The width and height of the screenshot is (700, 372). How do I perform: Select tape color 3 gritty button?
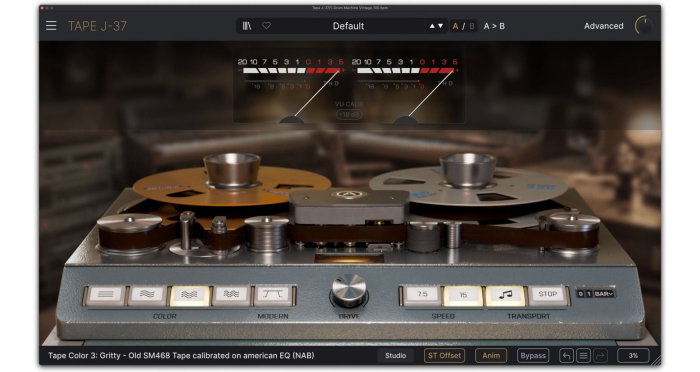point(190,295)
